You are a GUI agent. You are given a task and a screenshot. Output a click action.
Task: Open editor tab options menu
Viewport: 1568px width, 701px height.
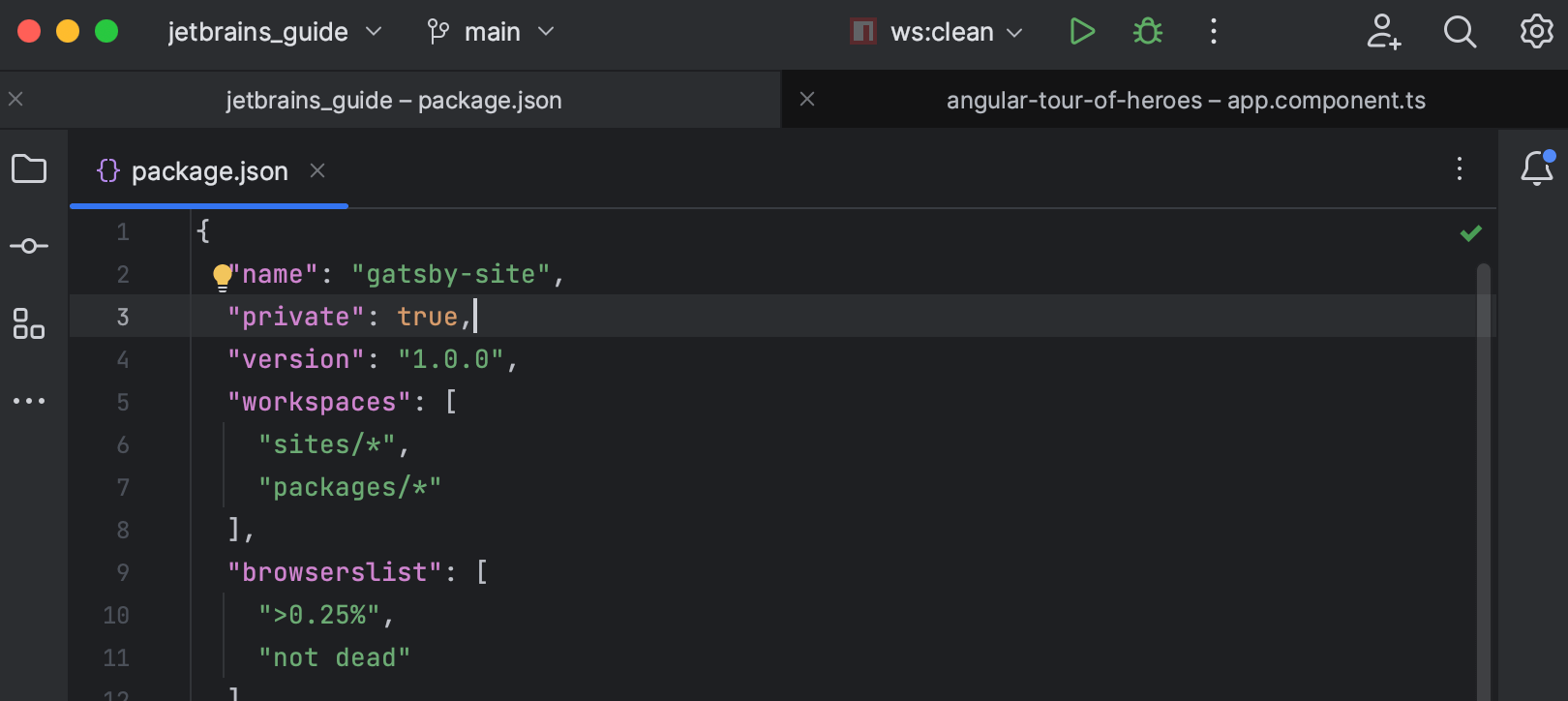[x=1460, y=169]
